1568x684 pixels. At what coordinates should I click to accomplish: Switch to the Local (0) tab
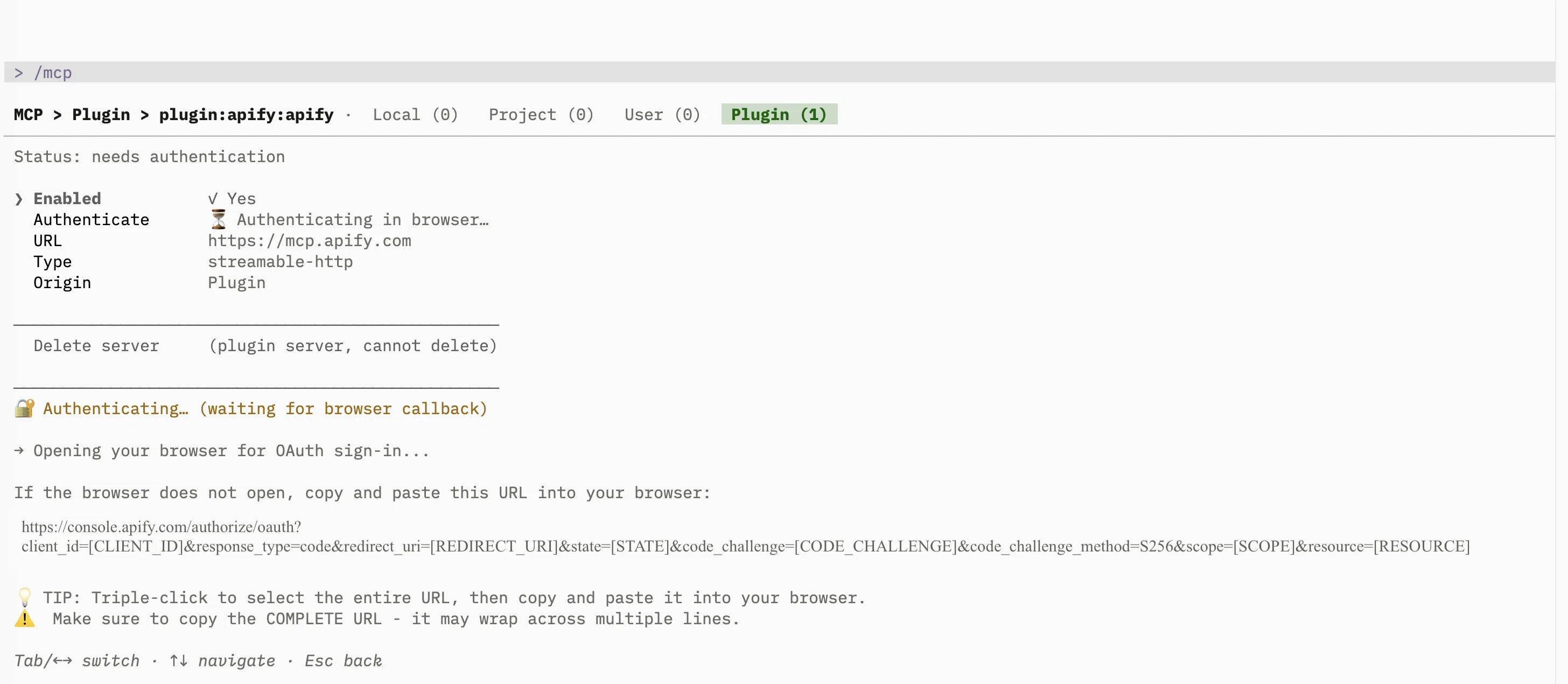(x=415, y=115)
